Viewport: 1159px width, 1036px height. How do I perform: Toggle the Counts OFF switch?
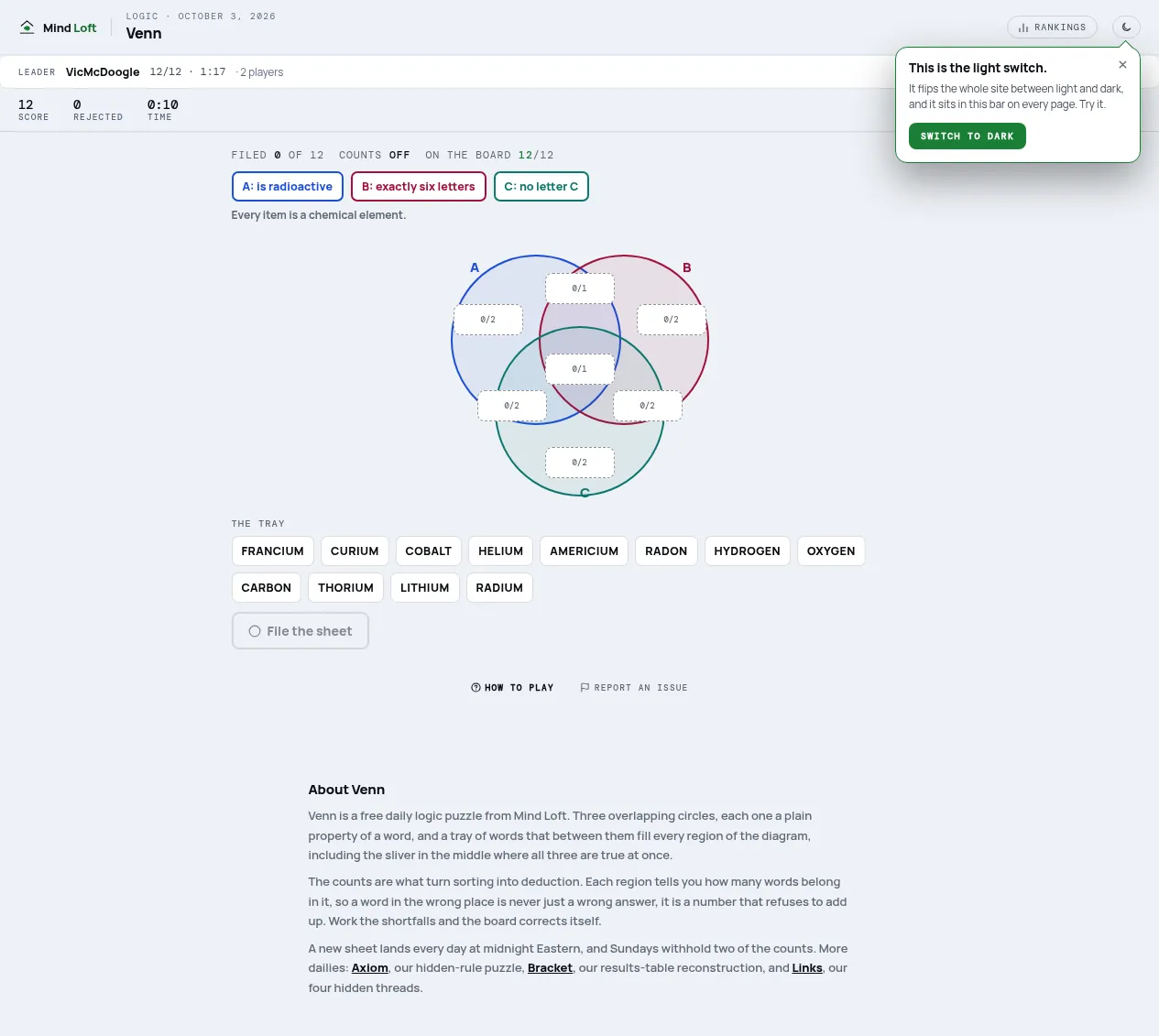[x=374, y=156]
